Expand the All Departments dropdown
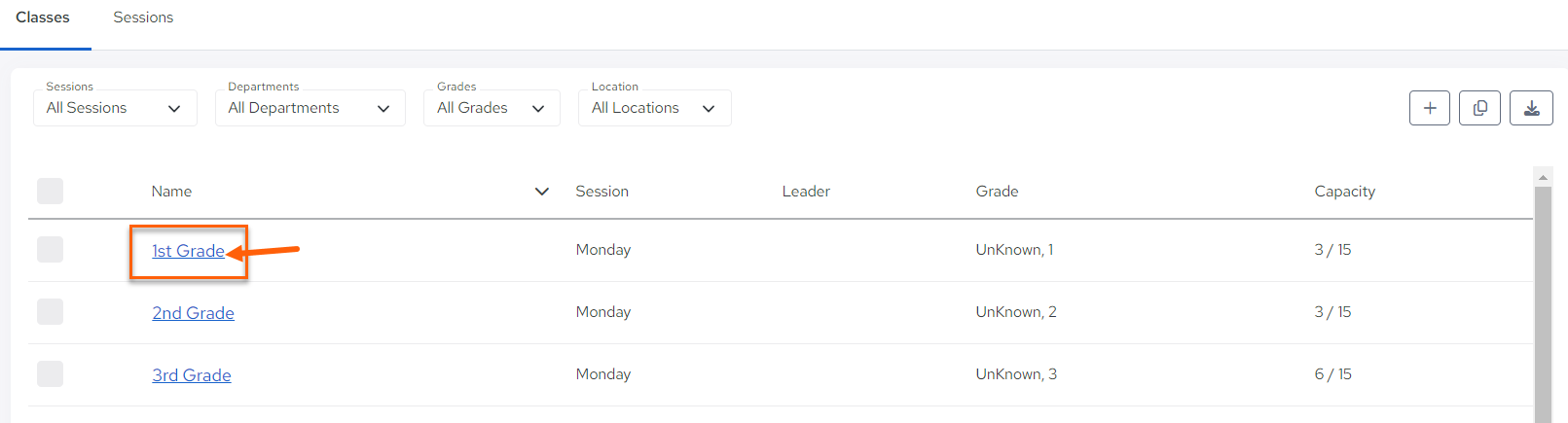1568x423 pixels. point(310,108)
